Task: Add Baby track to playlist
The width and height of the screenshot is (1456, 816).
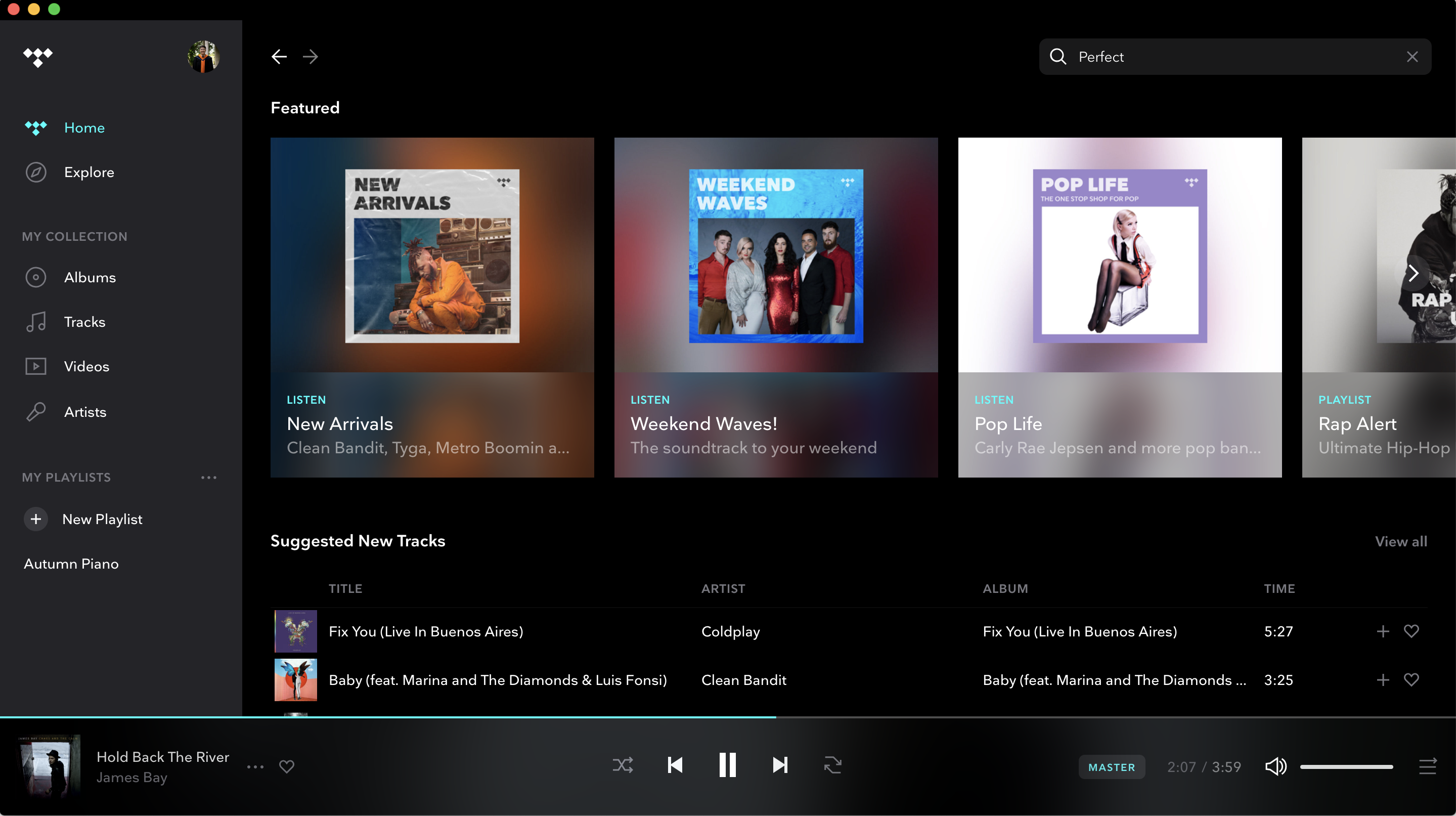Action: pos(1383,680)
